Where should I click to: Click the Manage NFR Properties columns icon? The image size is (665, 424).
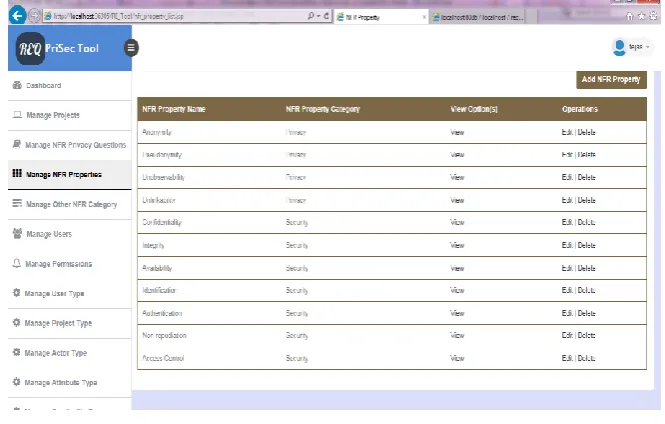coord(17,173)
